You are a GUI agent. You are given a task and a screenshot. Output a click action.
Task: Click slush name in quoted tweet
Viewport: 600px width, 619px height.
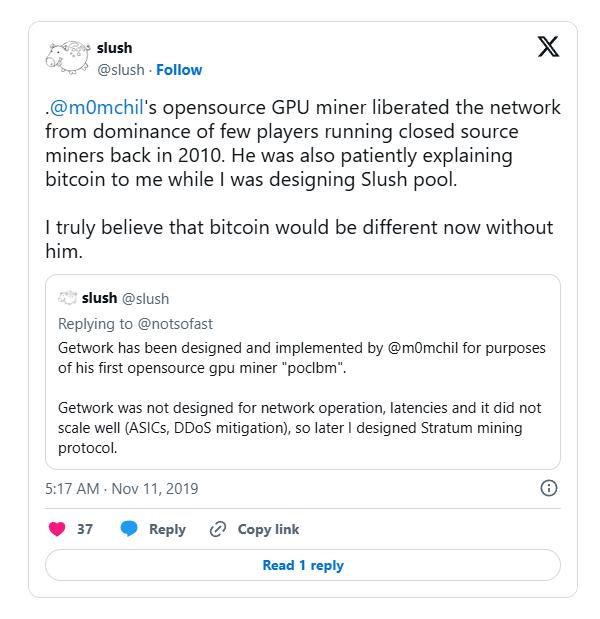tap(99, 298)
